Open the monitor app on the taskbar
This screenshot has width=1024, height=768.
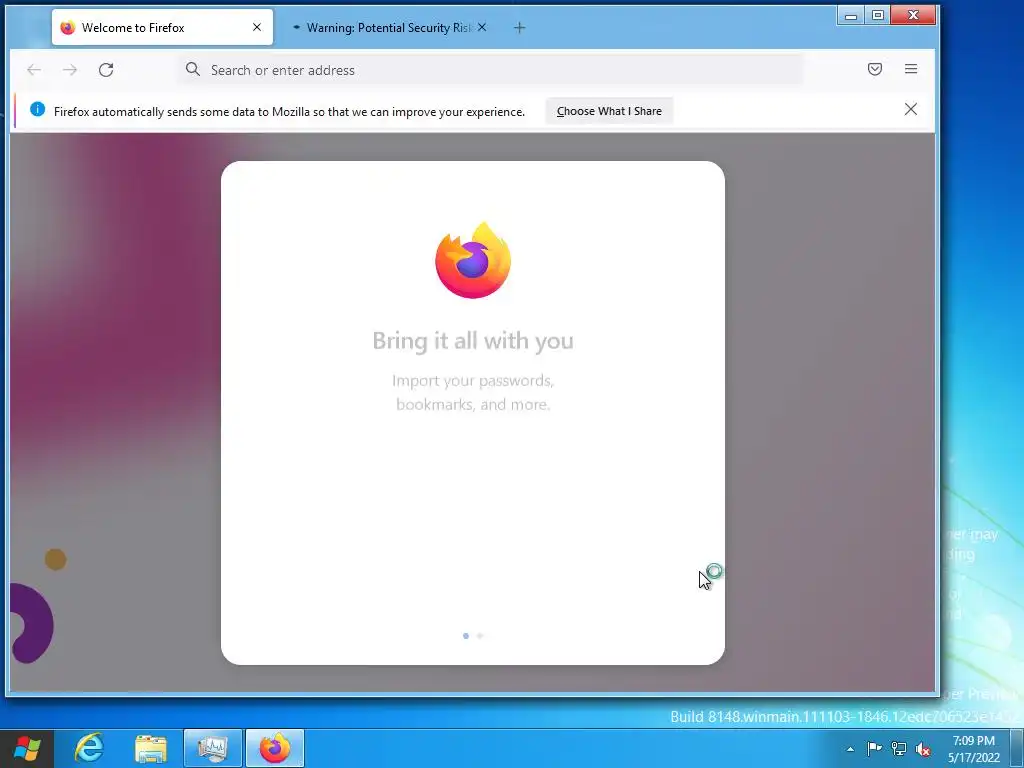point(213,748)
